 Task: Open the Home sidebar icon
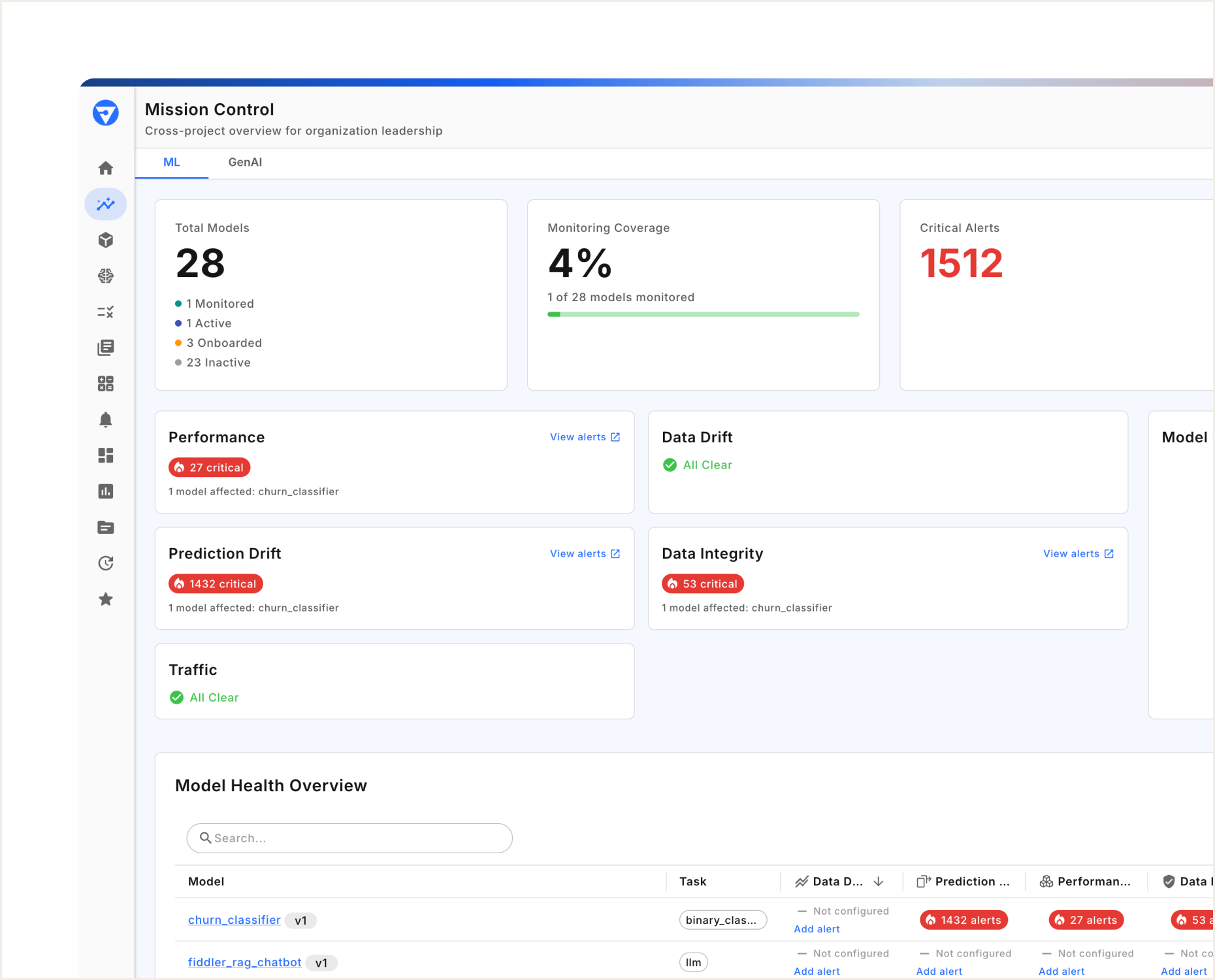pos(105,168)
